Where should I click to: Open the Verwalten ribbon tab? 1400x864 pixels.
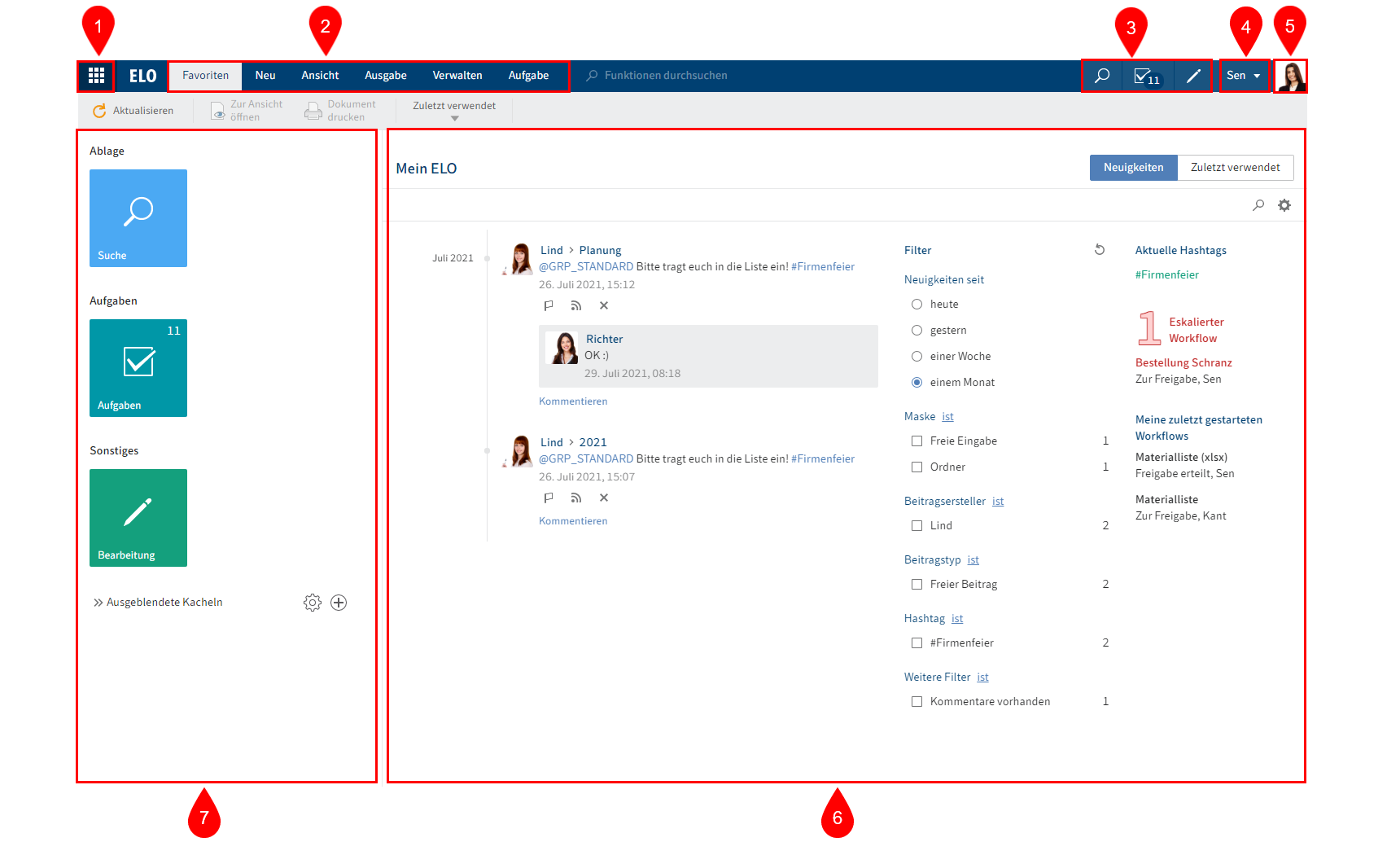coord(457,76)
